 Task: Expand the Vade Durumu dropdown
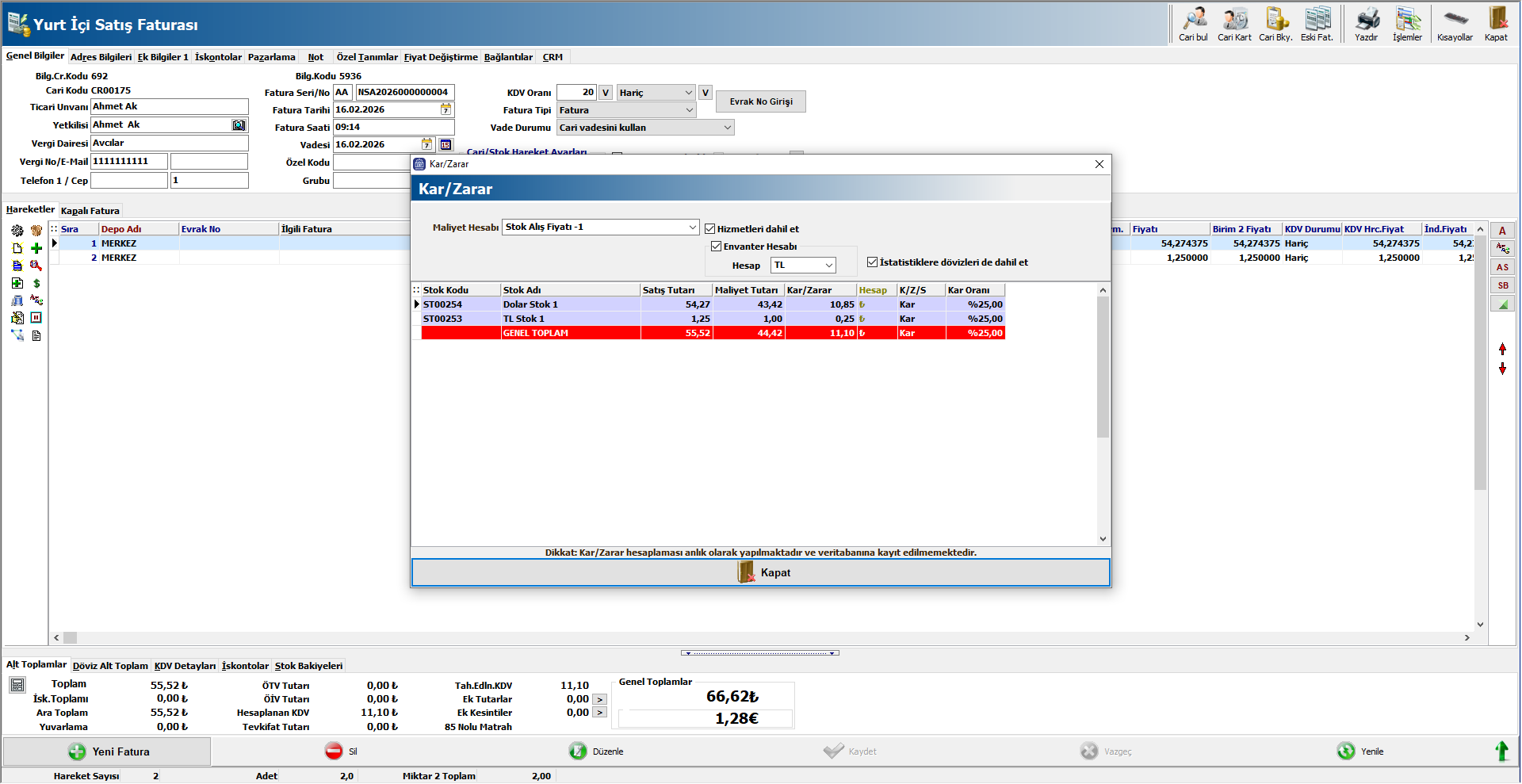(x=727, y=128)
